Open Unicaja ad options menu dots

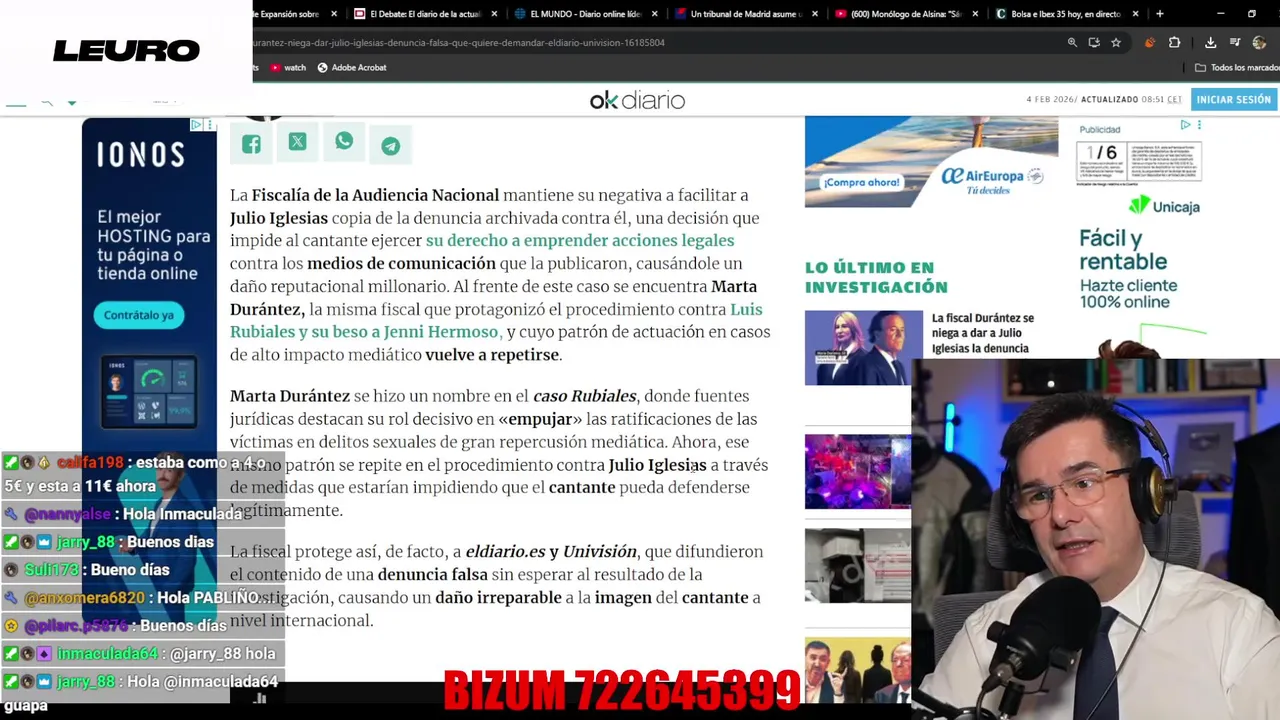point(1199,125)
